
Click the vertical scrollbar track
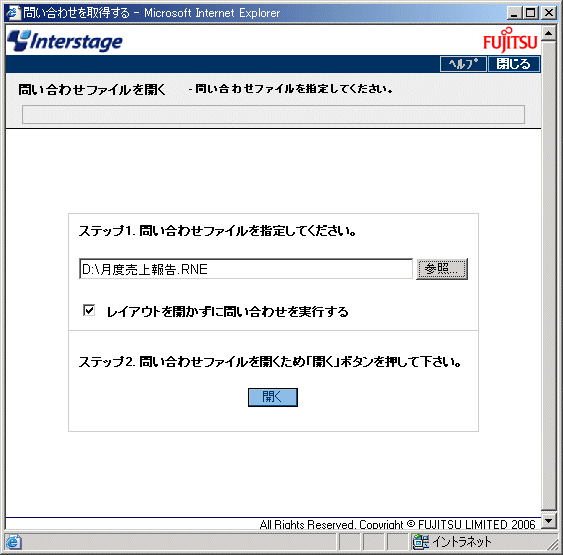[x=548, y=276]
